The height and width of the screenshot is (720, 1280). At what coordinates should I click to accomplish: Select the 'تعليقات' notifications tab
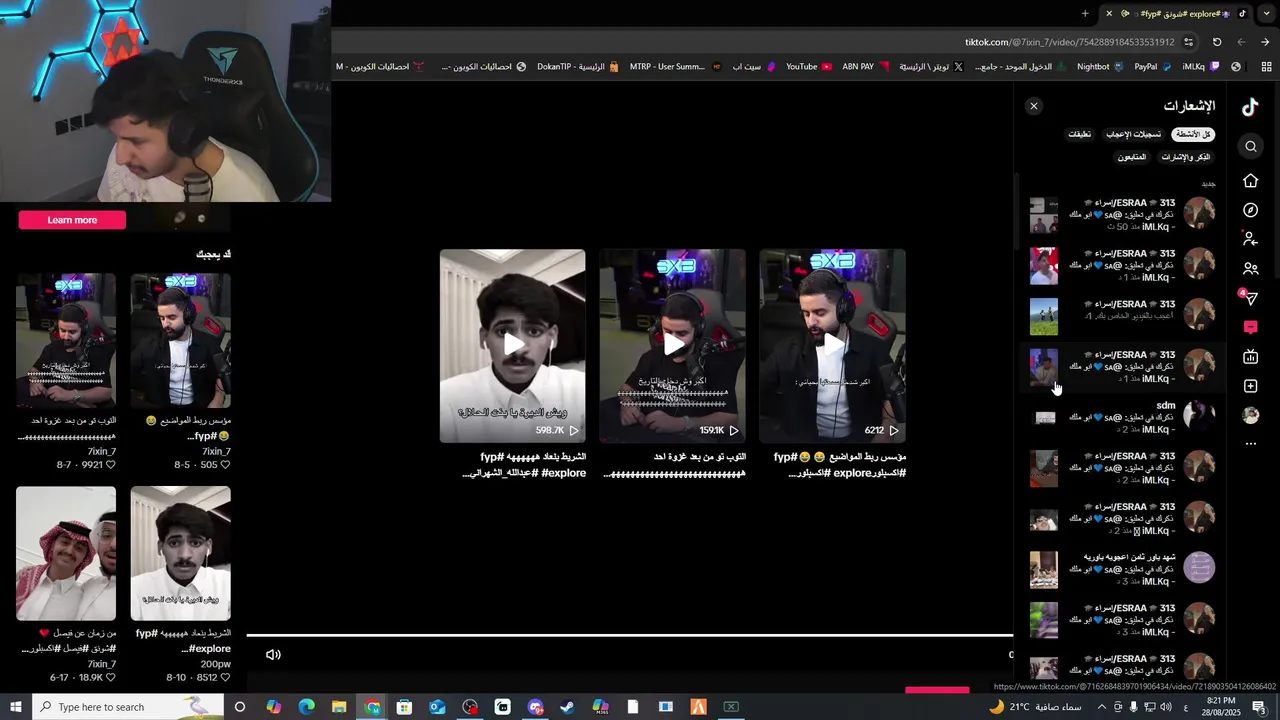pyautogui.click(x=1080, y=134)
